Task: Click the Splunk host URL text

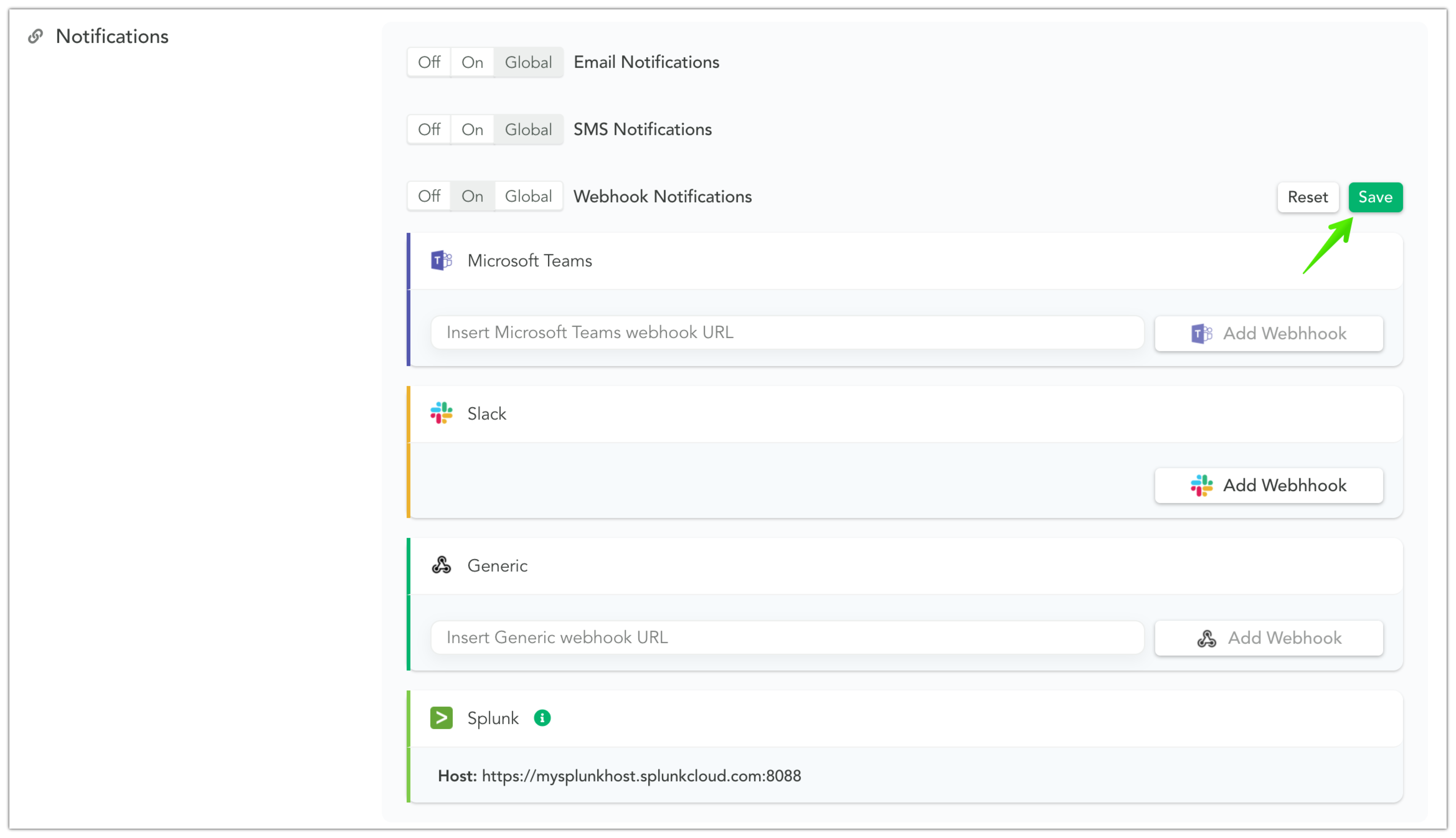Action: point(641,776)
